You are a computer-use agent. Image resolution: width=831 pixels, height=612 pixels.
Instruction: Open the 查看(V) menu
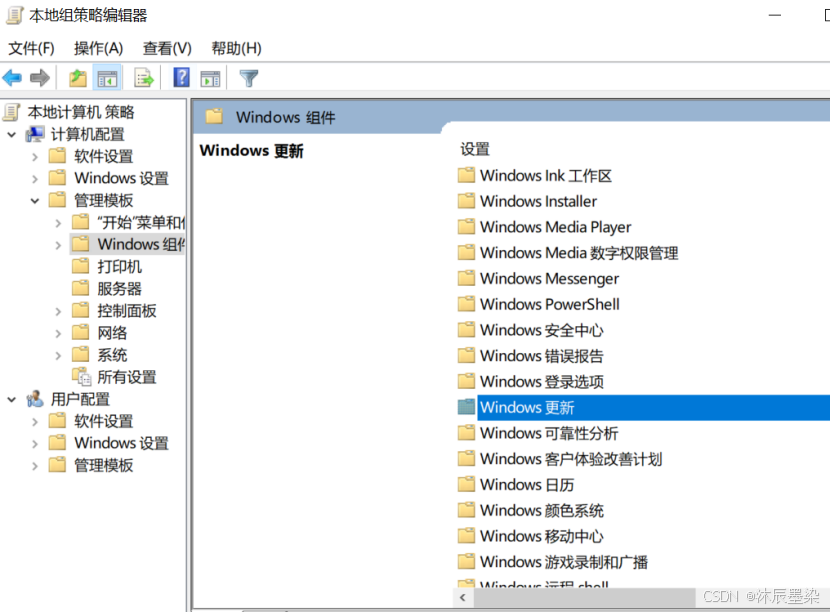tap(167, 48)
